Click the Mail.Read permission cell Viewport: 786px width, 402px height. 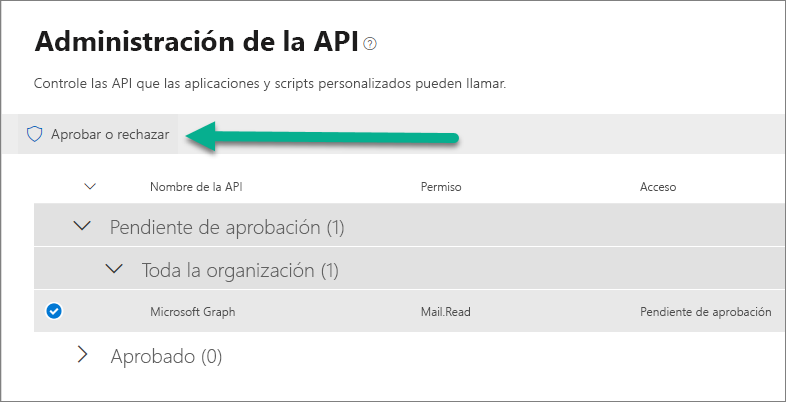pyautogui.click(x=445, y=312)
